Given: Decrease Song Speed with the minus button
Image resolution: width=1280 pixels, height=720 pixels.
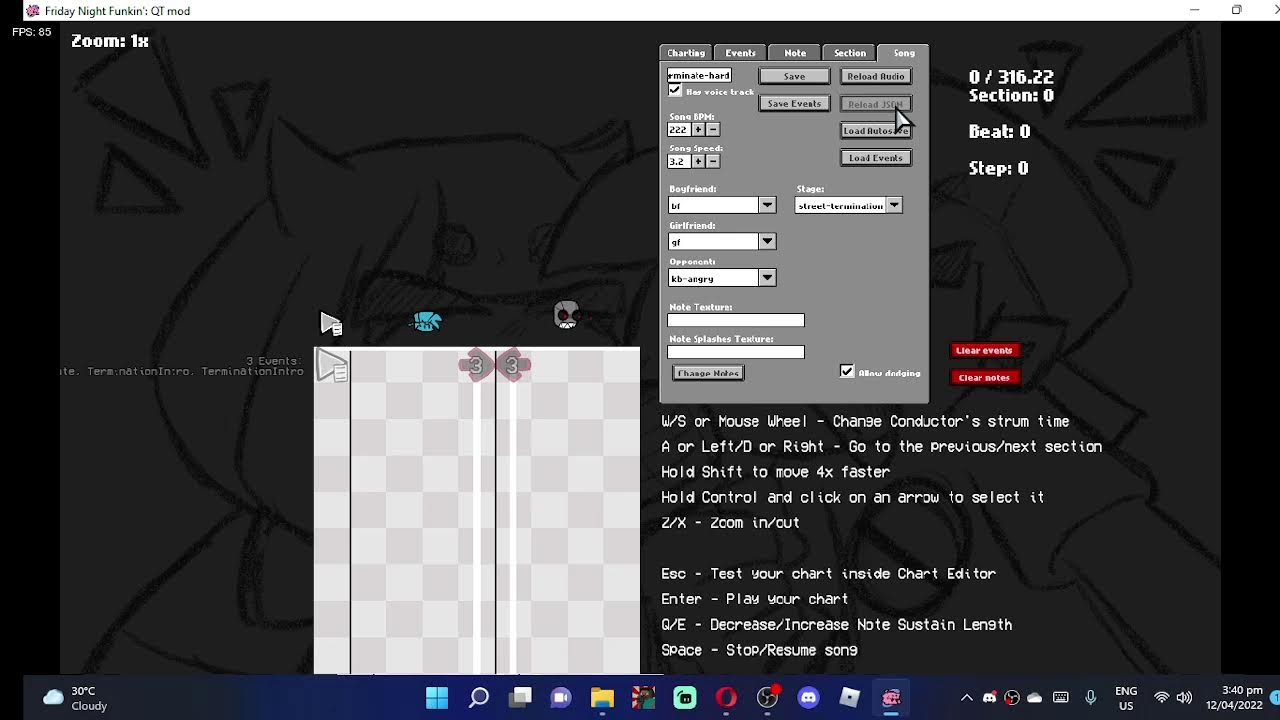Looking at the screenshot, I should tap(712, 161).
